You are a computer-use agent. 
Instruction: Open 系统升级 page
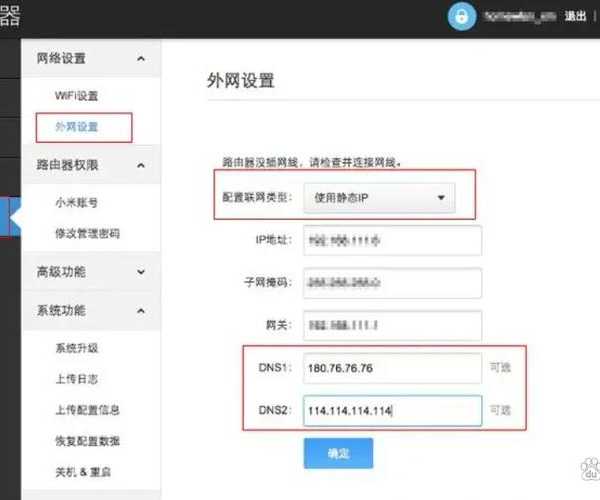coord(76,348)
